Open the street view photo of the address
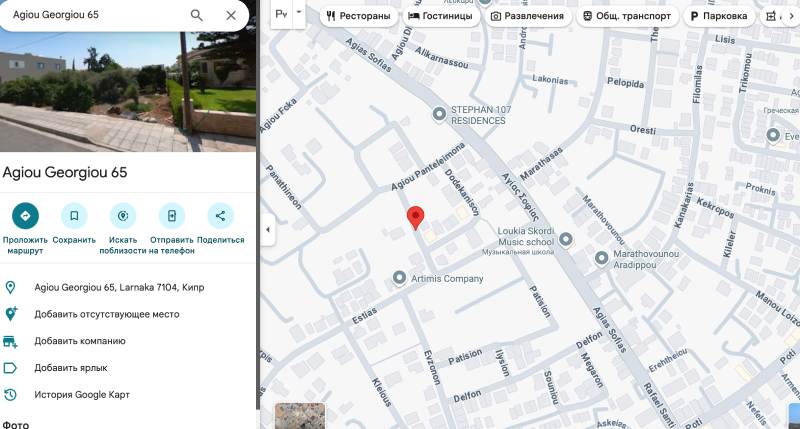 click(x=128, y=91)
